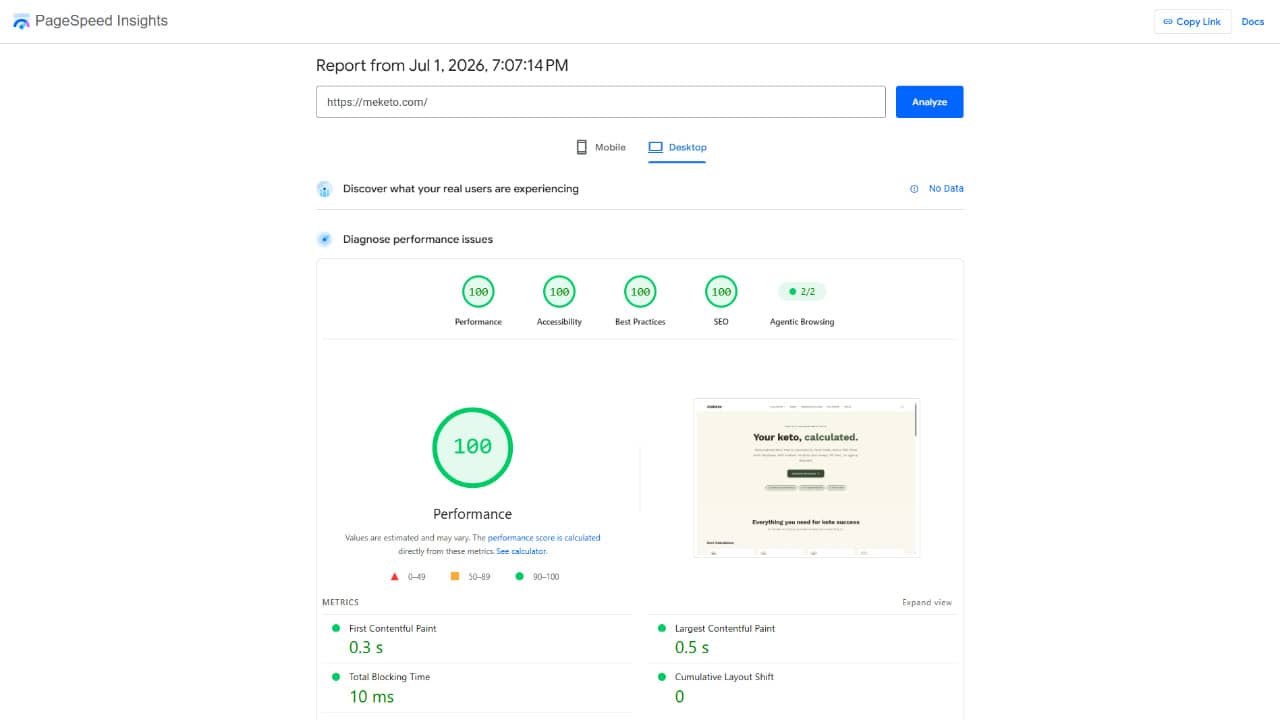Click the Copy Link button
Viewport: 1280px width, 720px height.
click(1192, 22)
